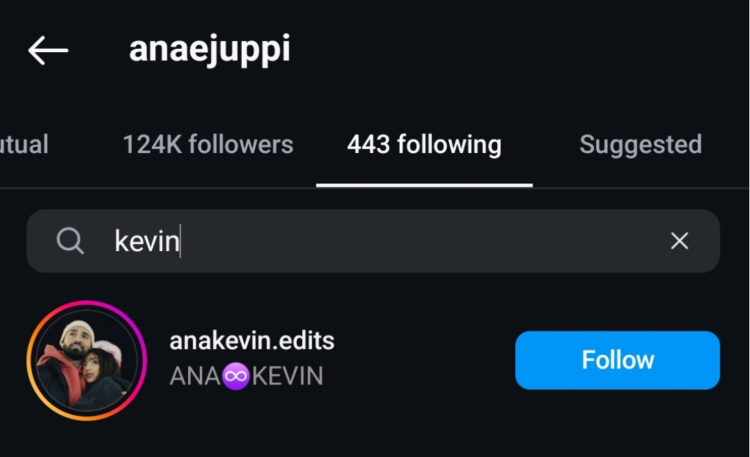Click the ANA KEVIN display name
The image size is (750, 457).
point(246,376)
